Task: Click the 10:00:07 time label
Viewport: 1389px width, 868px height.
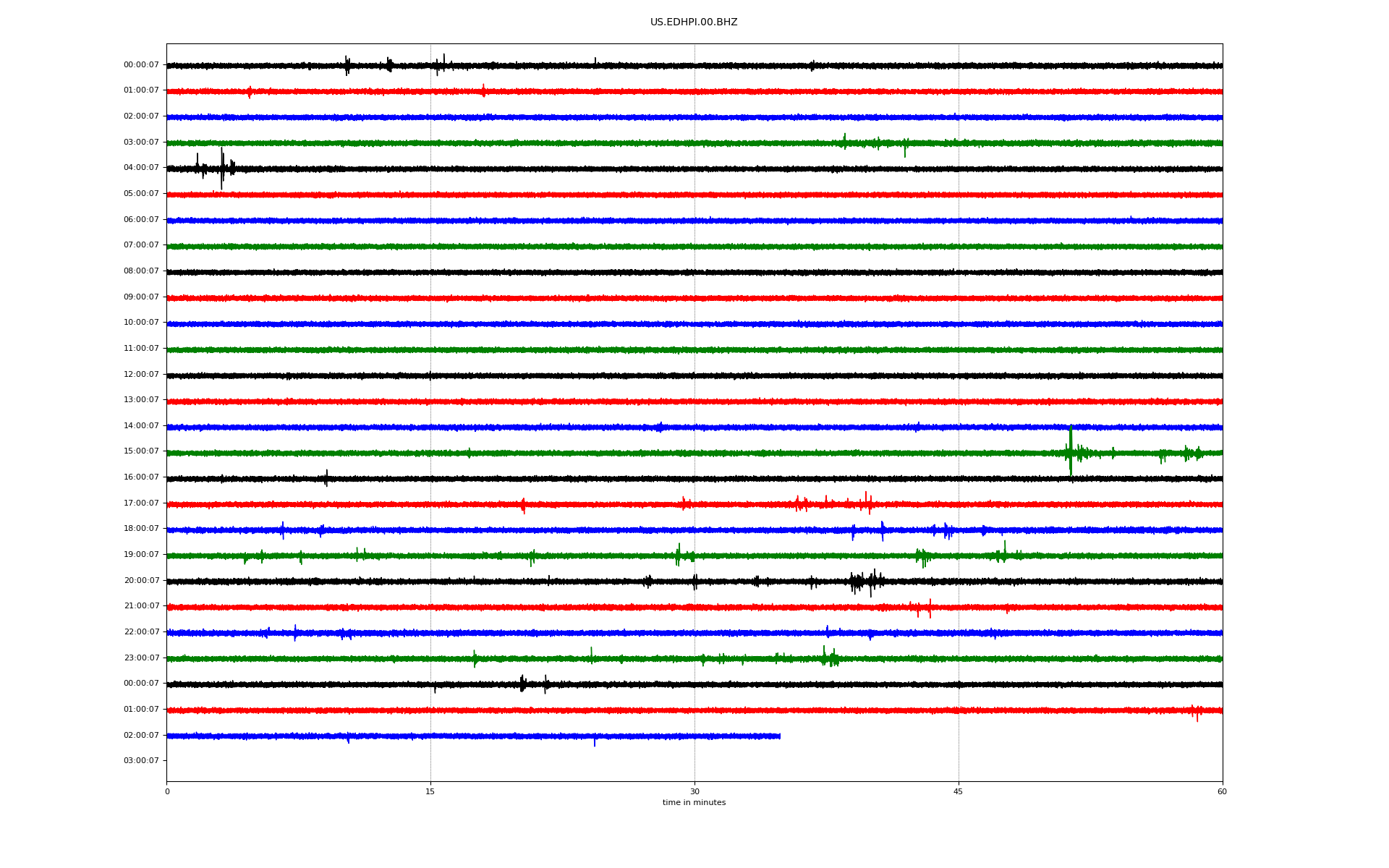Action: point(141,323)
